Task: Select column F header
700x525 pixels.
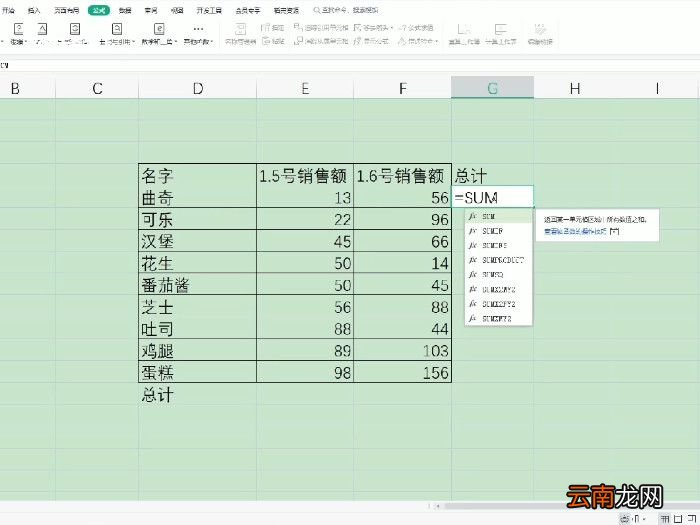Action: click(x=402, y=88)
